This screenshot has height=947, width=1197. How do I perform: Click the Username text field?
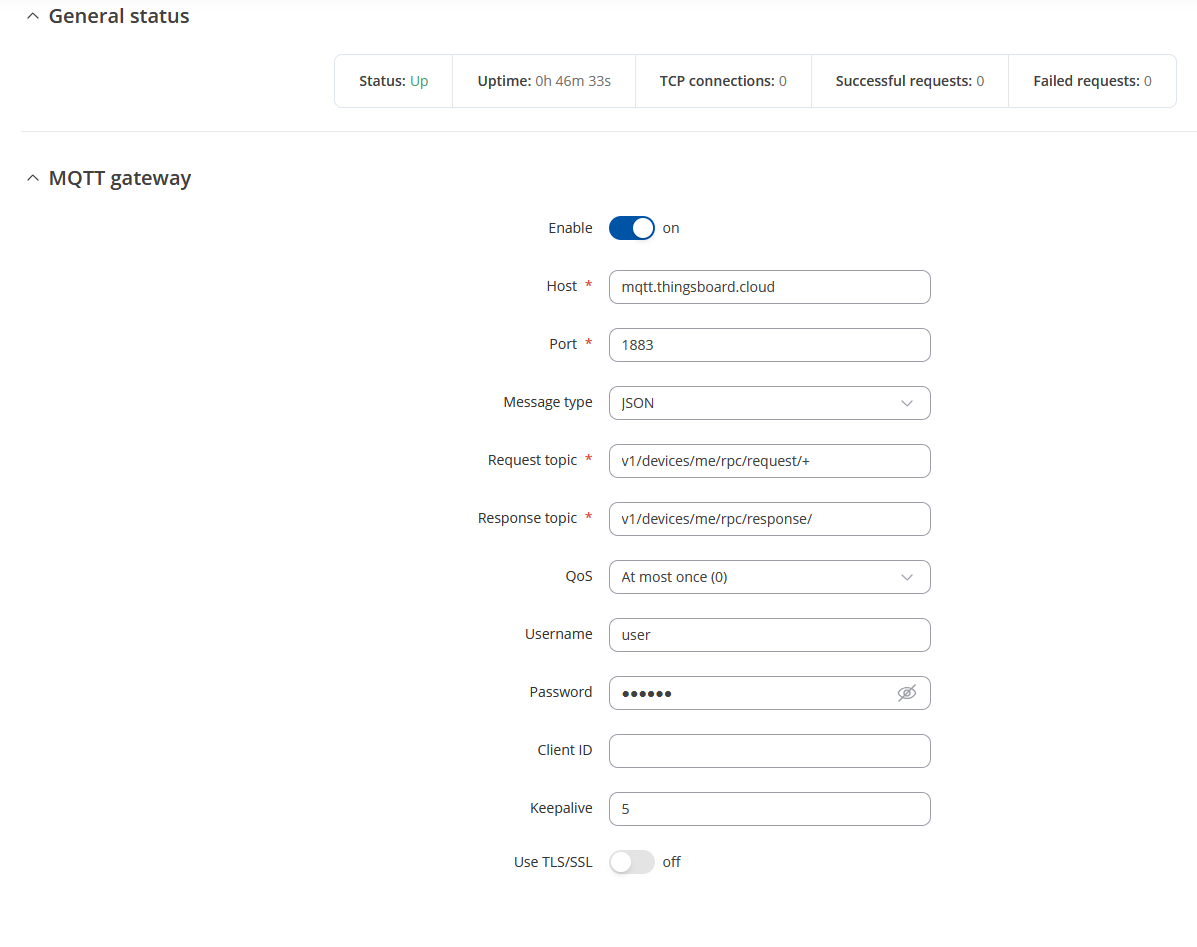coord(769,635)
